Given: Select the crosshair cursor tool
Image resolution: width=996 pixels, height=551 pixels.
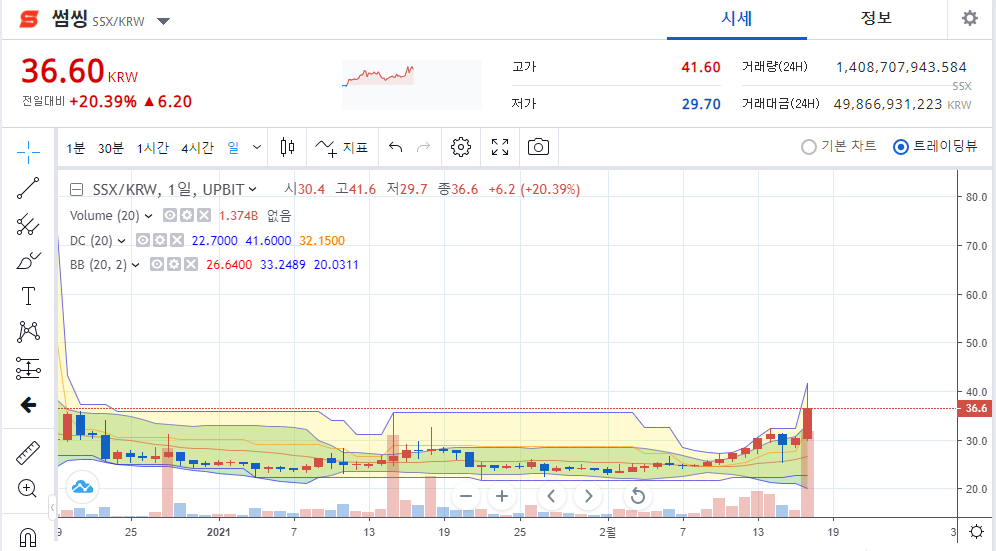Looking at the screenshot, I should [29, 152].
